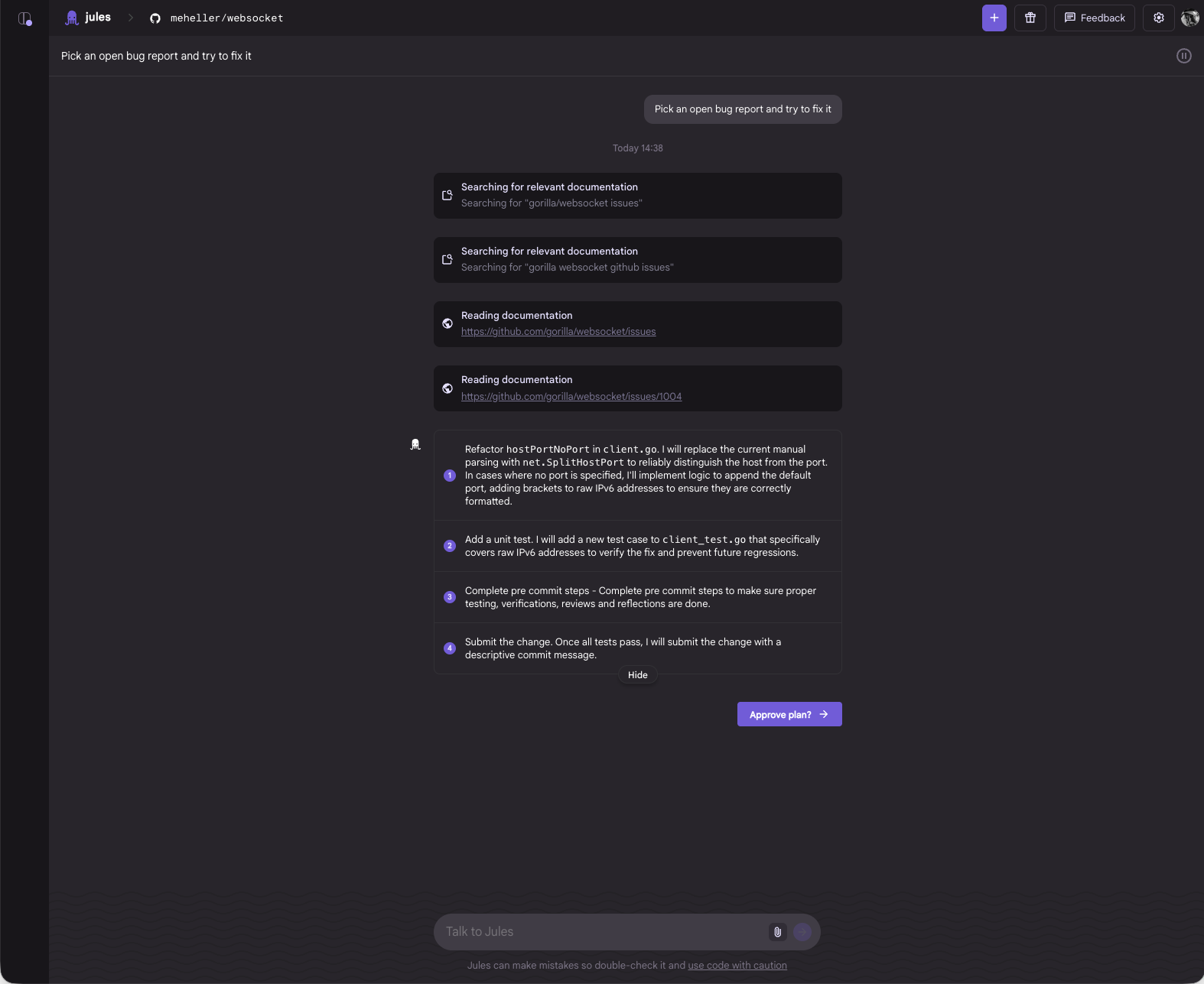Viewport: 1204px width, 984px height.
Task: Click the send message arrow icon
Action: click(802, 931)
